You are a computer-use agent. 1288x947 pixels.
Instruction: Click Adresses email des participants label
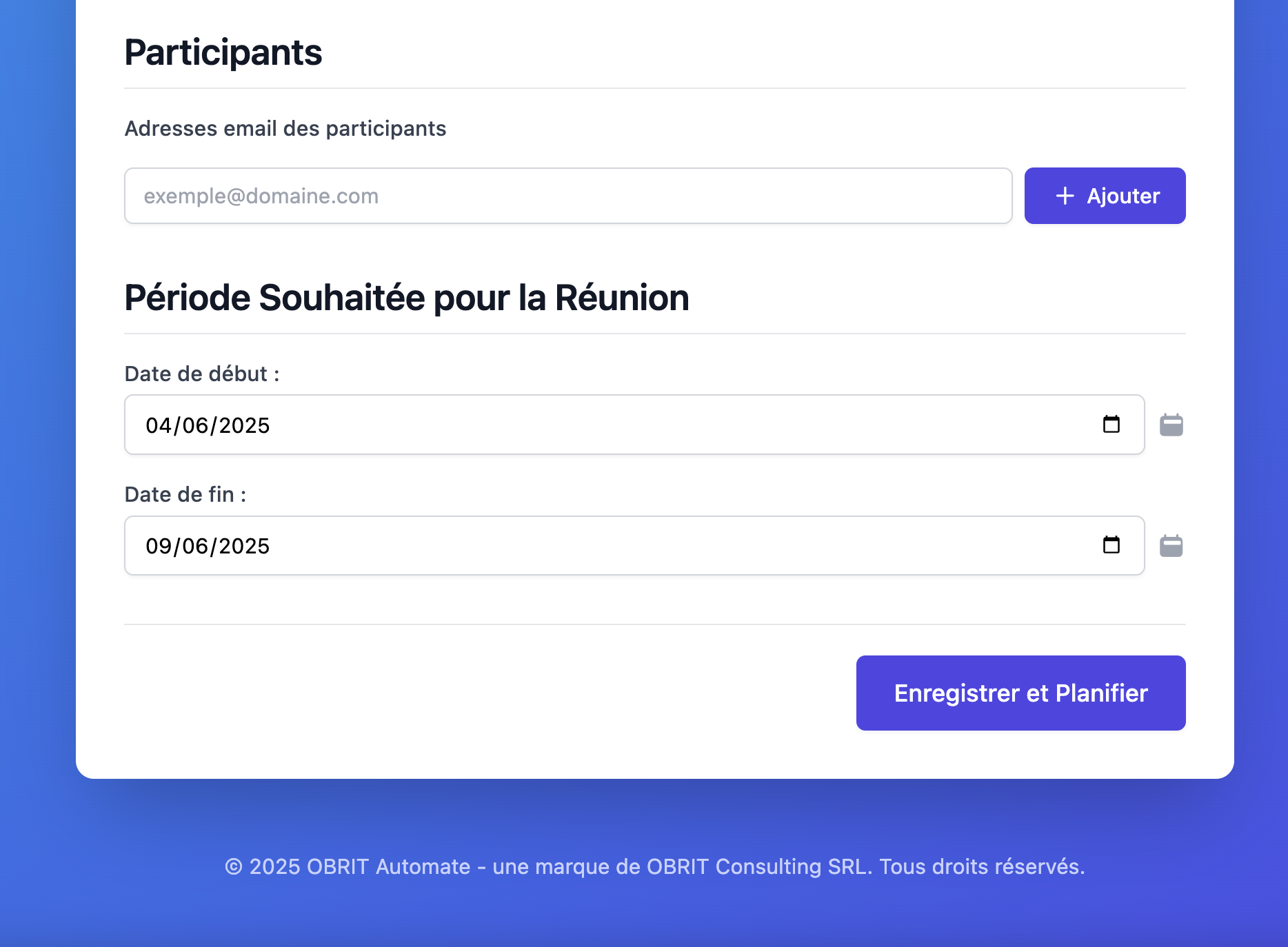[285, 128]
